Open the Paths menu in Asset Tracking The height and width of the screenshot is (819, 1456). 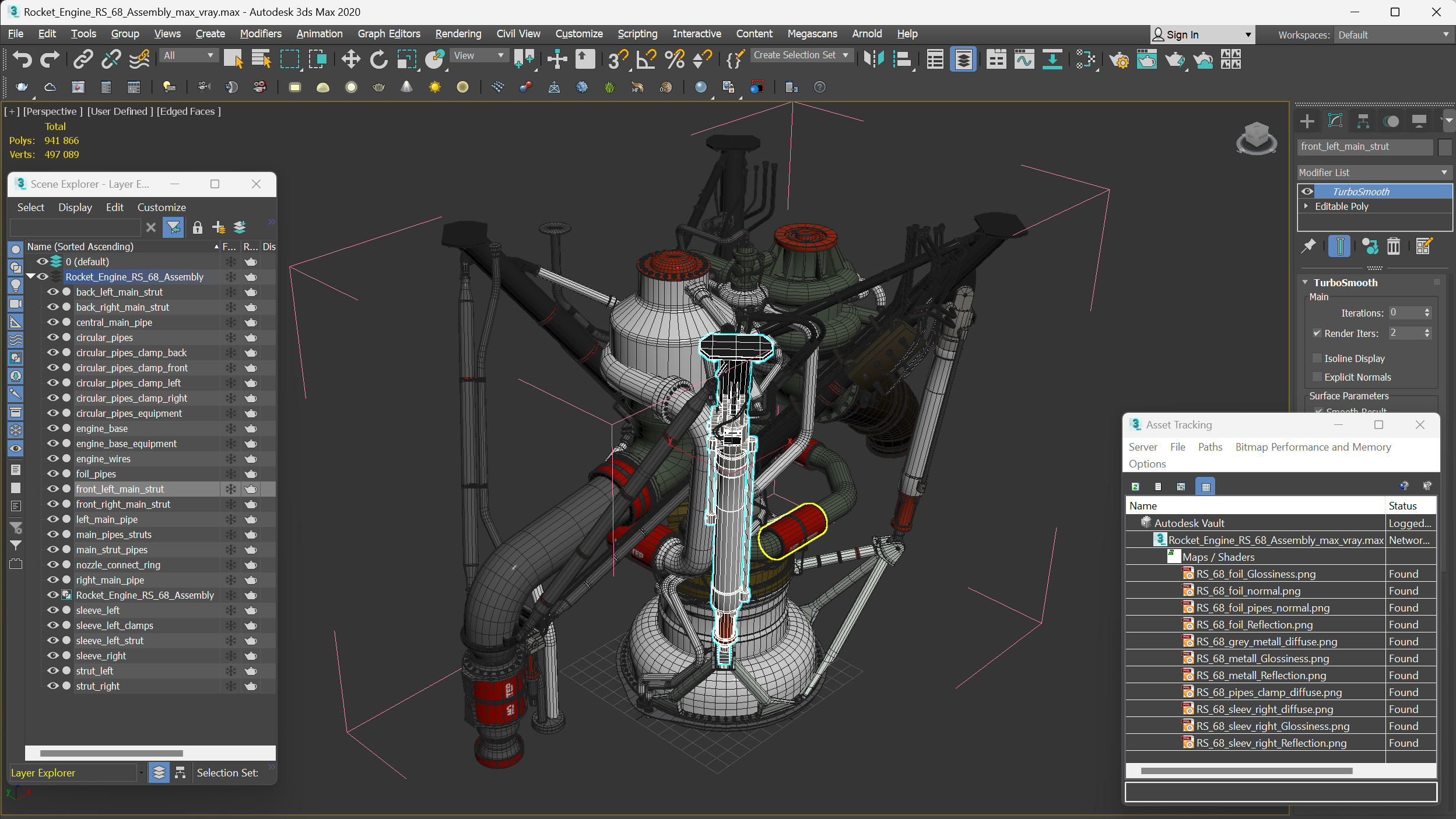1210,447
